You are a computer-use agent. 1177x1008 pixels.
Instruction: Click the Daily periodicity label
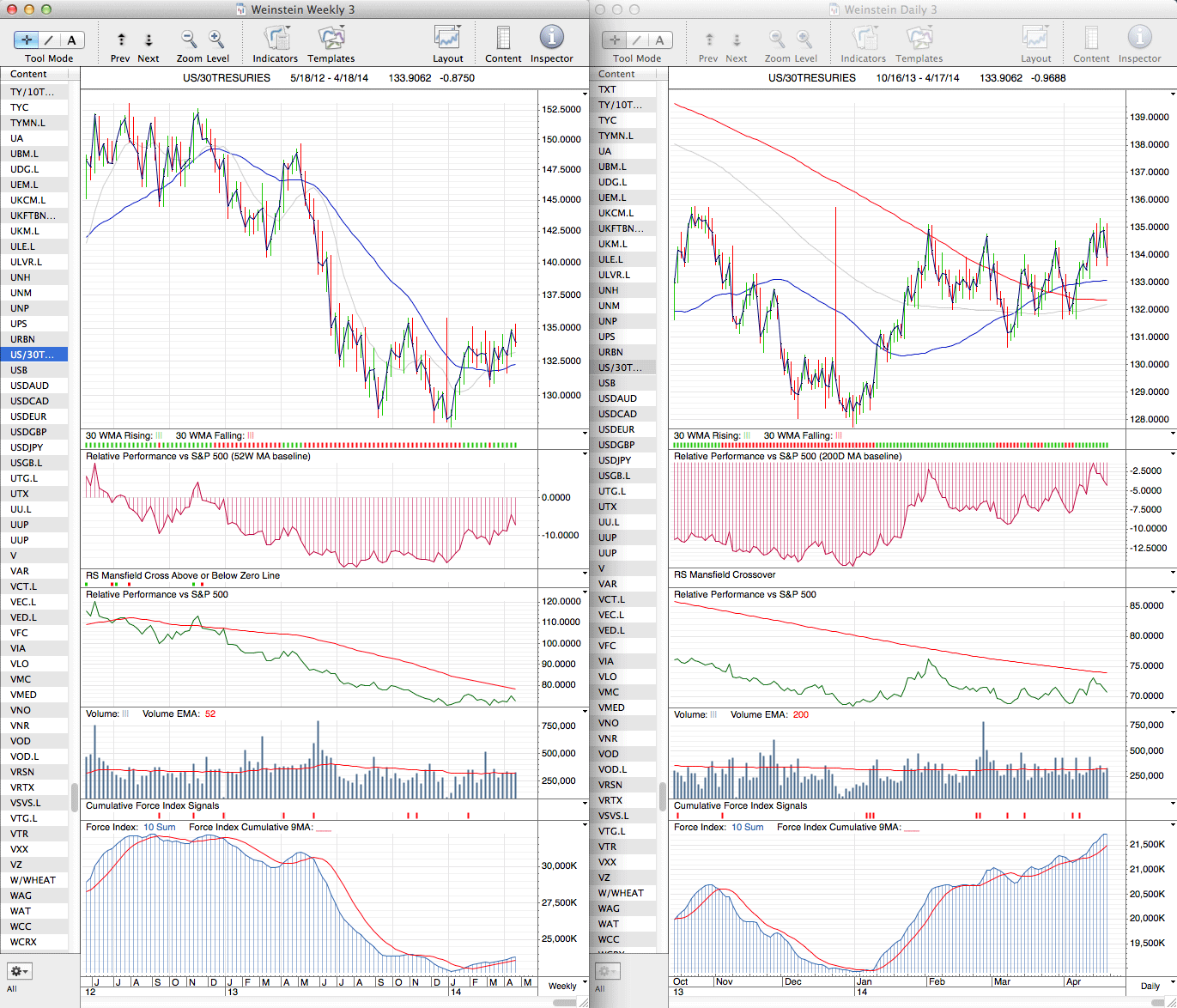coord(1150,986)
